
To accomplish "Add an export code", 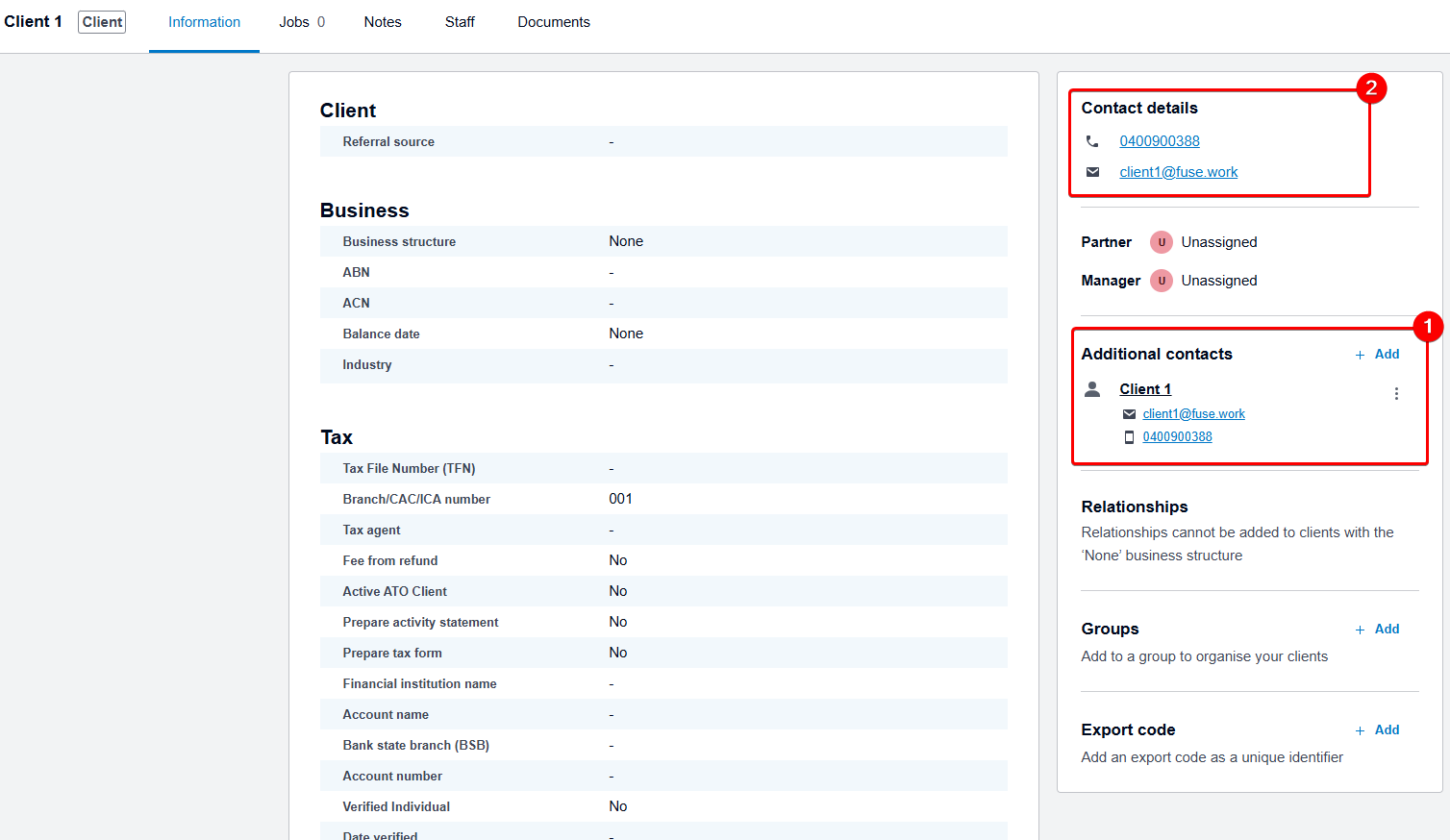I will (x=1377, y=730).
